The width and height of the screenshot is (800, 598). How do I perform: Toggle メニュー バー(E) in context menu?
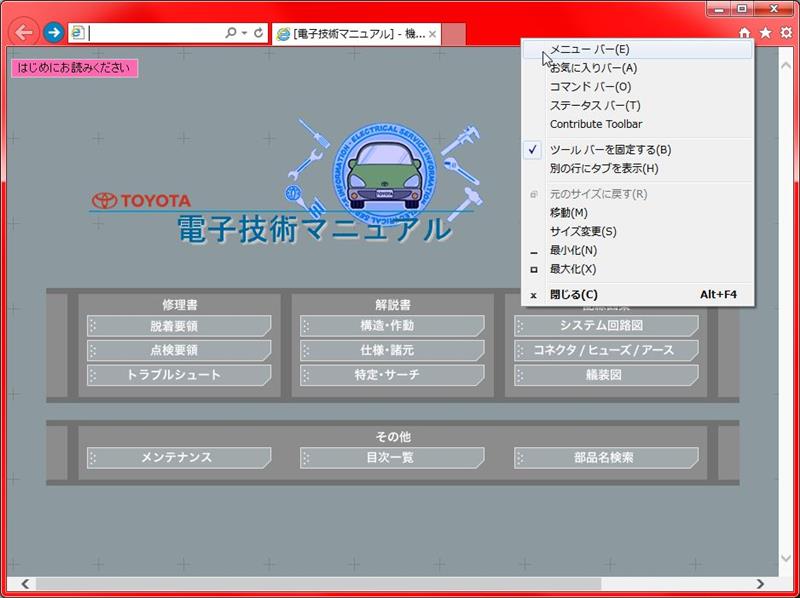click(637, 49)
